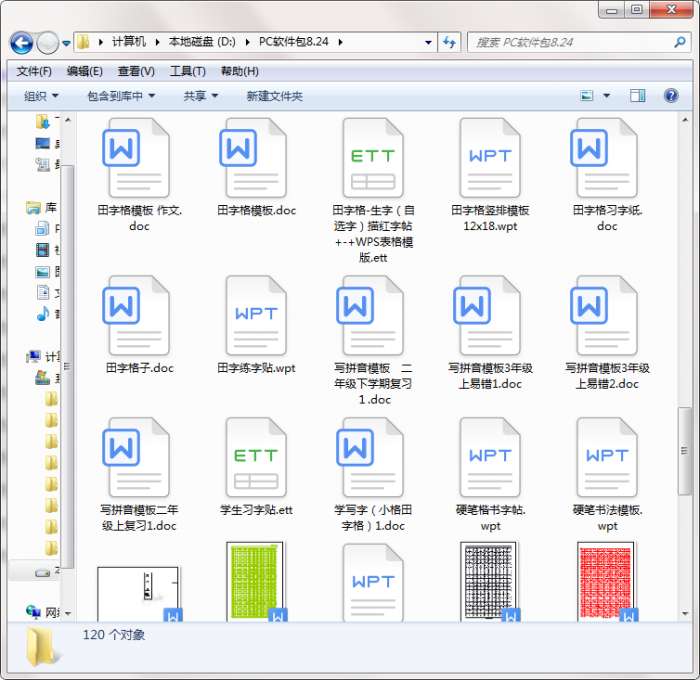Open the 文件(F) menu
This screenshot has height=680, width=700.
pos(34,71)
